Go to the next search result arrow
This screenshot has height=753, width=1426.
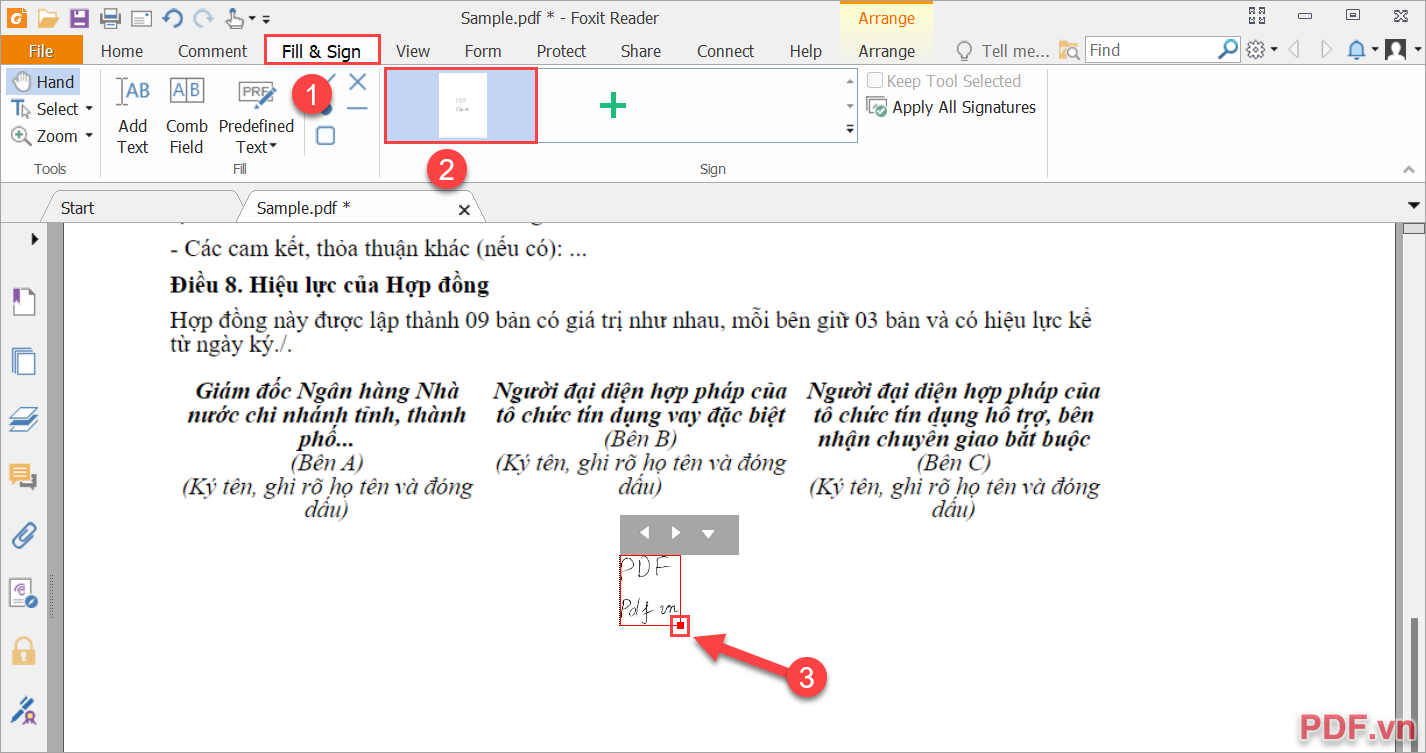[x=1327, y=50]
